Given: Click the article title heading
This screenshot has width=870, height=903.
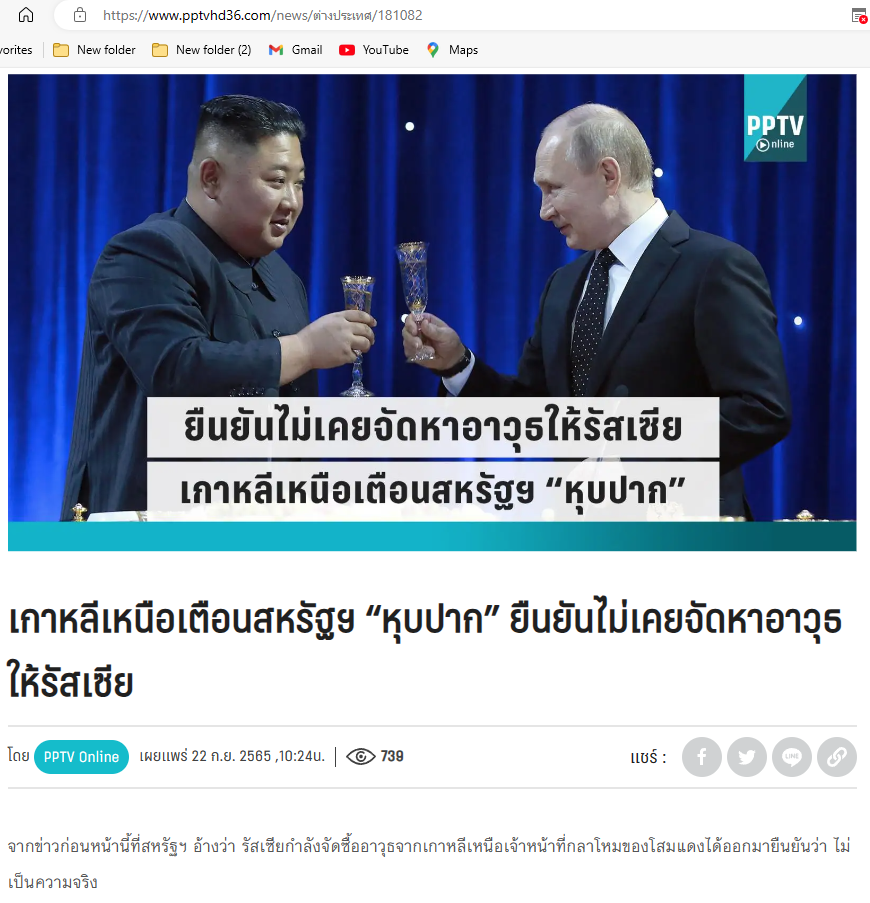Looking at the screenshot, I should click(x=425, y=651).
